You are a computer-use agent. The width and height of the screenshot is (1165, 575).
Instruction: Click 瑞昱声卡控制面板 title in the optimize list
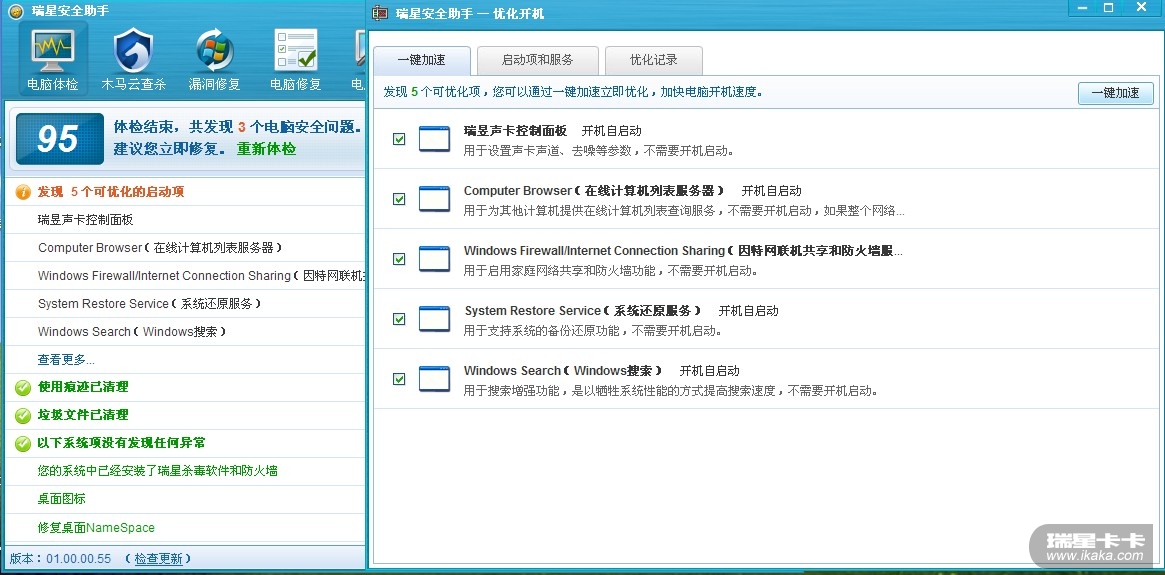(x=516, y=131)
